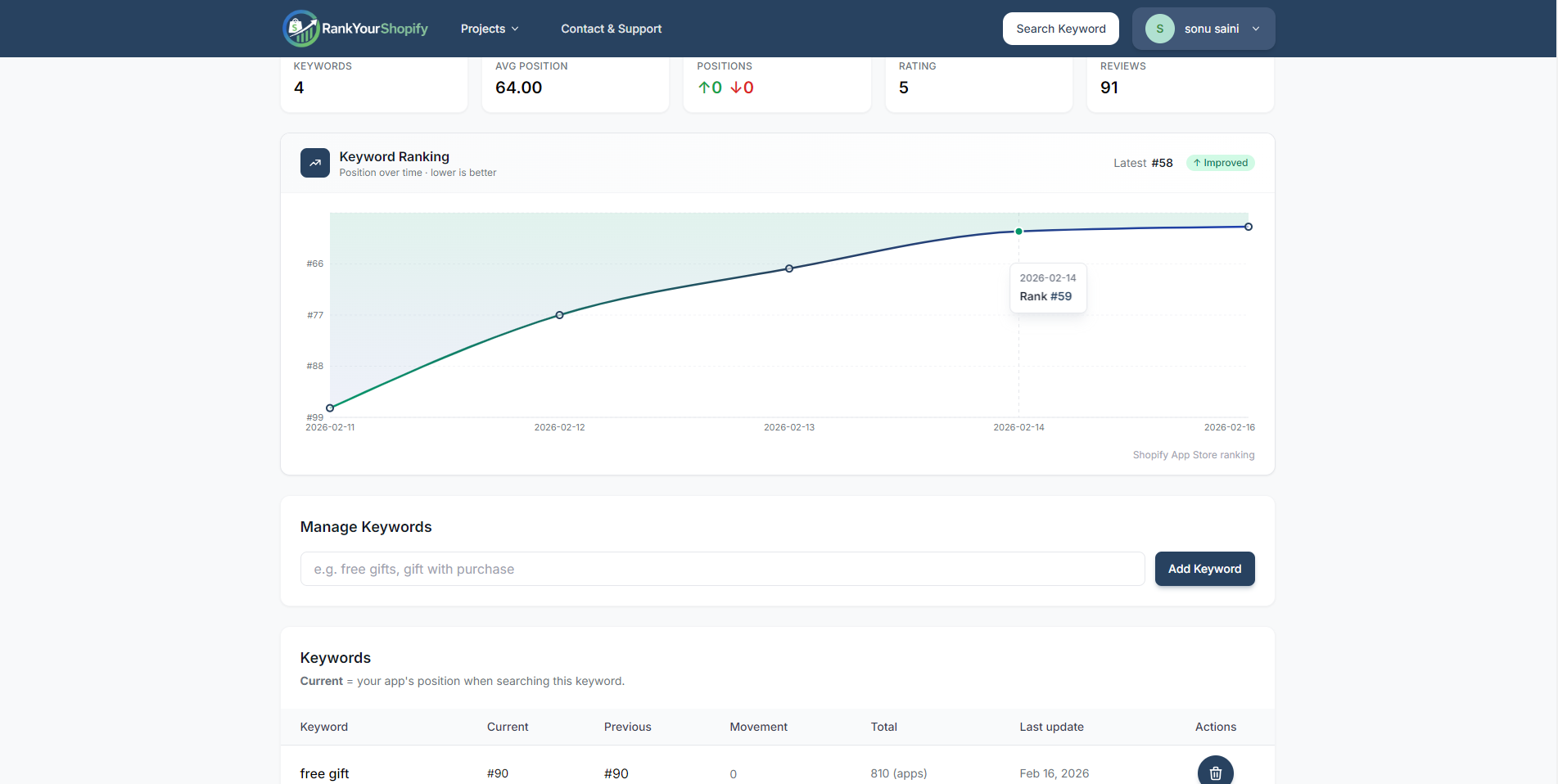Open Contact & Support

611,28
